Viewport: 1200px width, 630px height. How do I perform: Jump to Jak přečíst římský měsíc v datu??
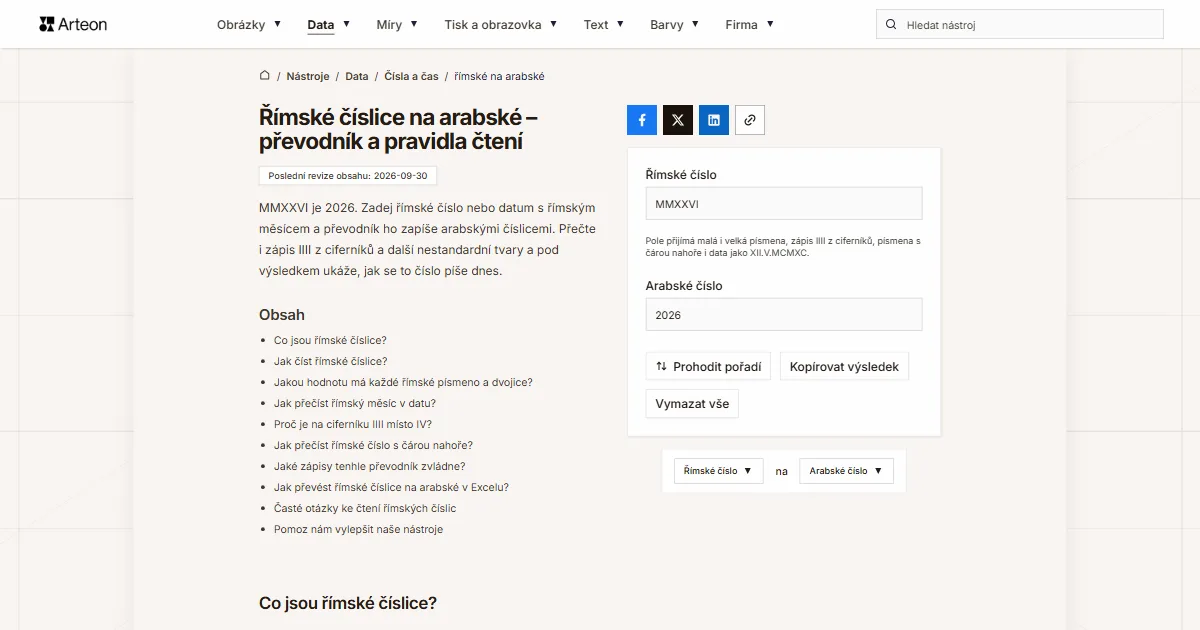pyautogui.click(x=355, y=403)
